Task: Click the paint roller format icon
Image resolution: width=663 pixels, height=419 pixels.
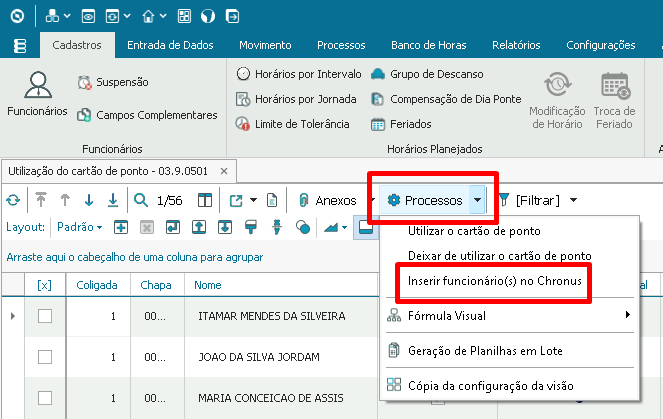Action: point(251,227)
